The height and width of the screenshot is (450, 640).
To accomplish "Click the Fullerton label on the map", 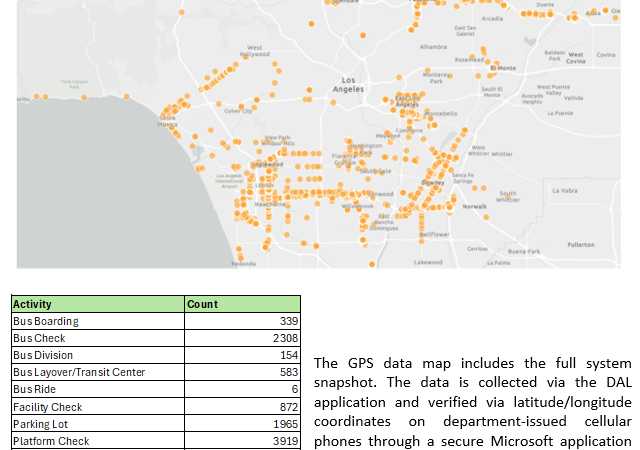I will click(580, 244).
